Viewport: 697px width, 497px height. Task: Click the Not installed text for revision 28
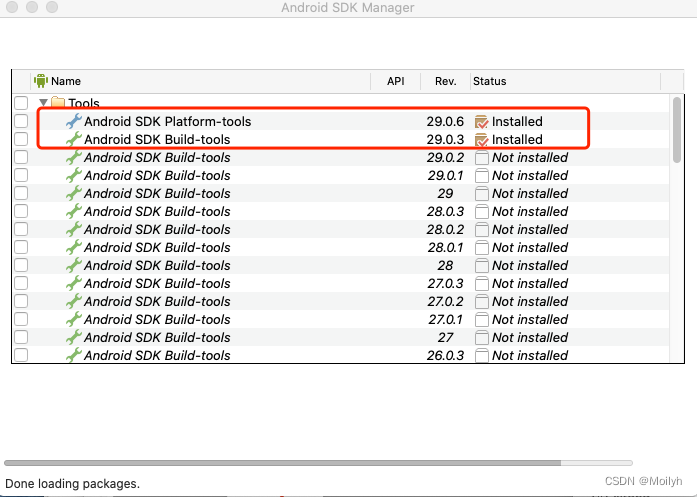click(x=530, y=265)
